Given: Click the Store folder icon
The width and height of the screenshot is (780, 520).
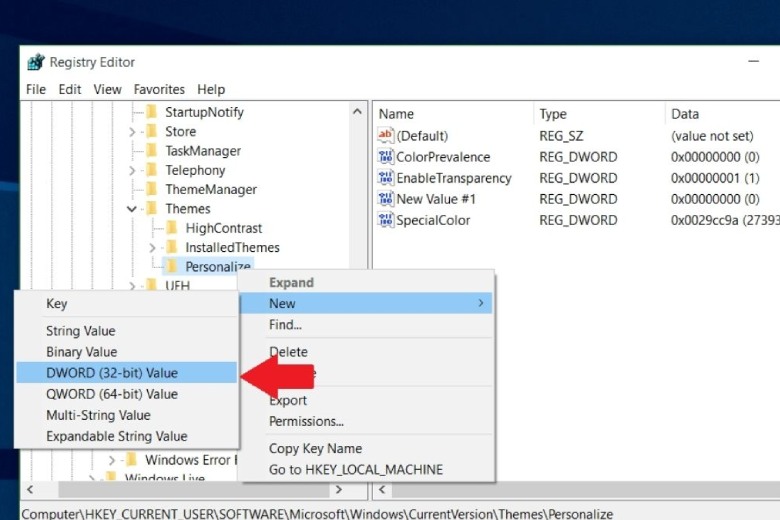Looking at the screenshot, I should 152,131.
